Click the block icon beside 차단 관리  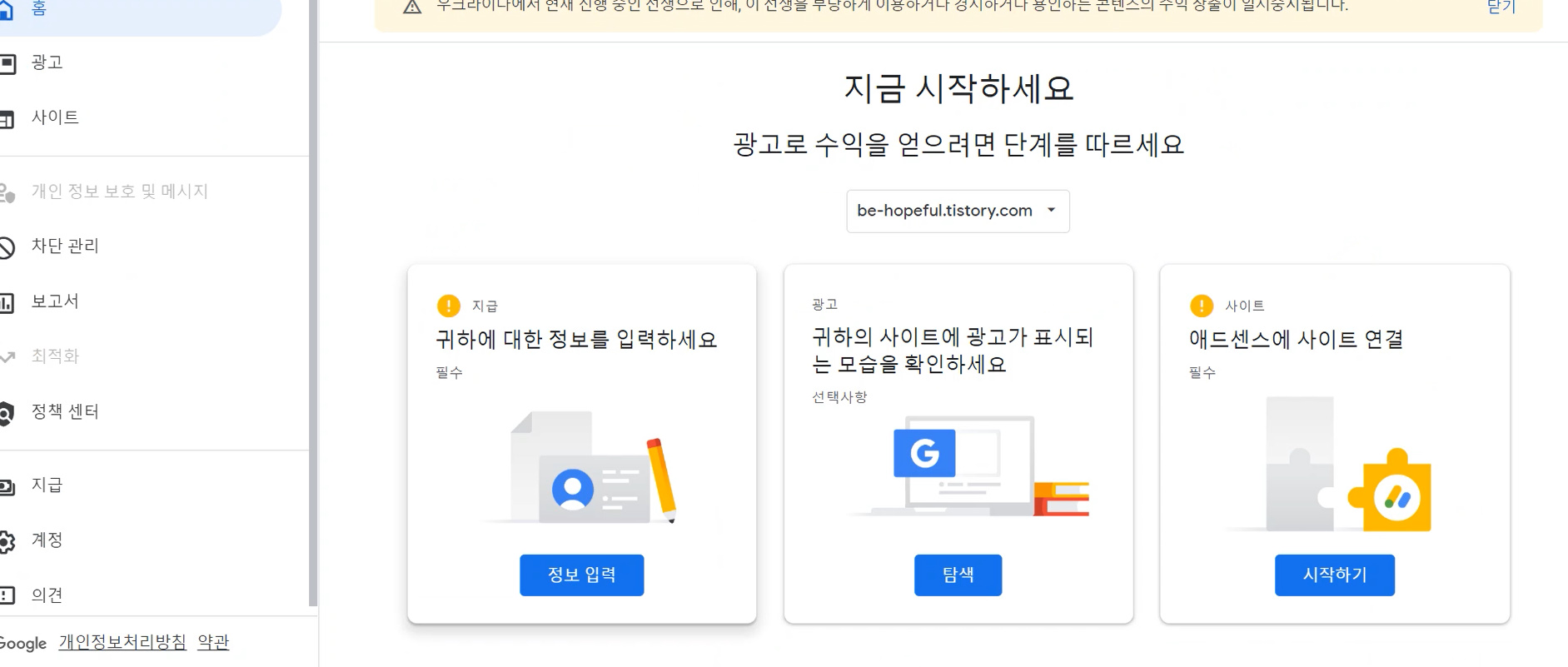point(7,247)
